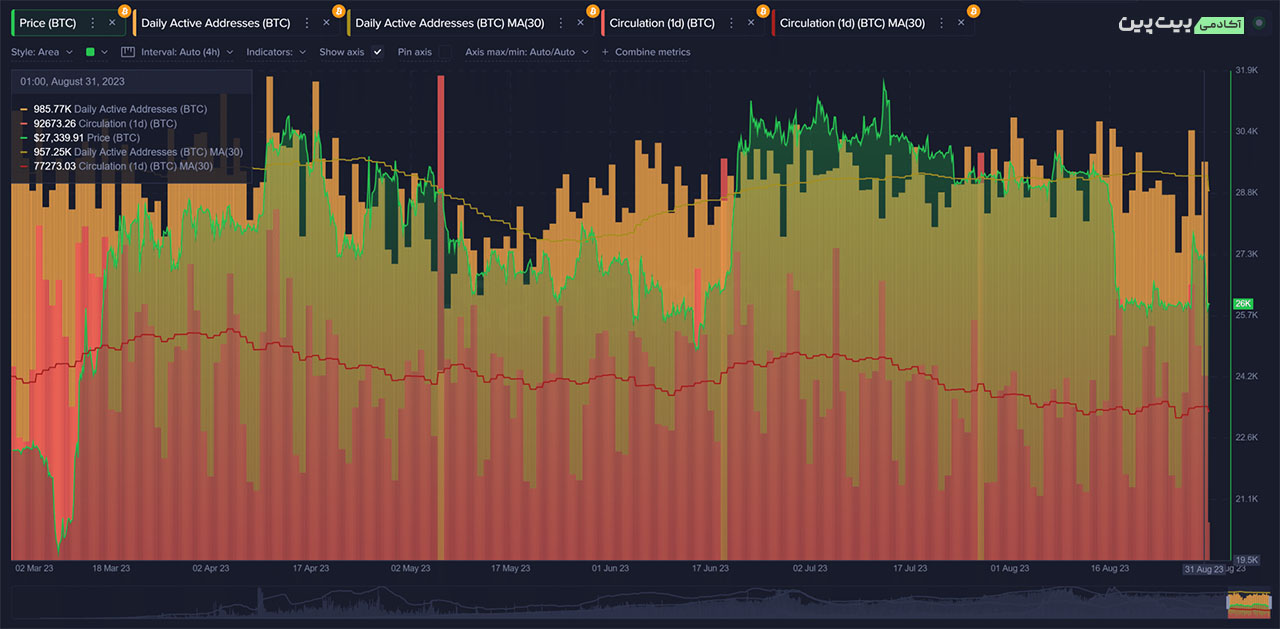Close the Daily Active Addresses (BTC) metric
The image size is (1280, 629).
point(326,22)
